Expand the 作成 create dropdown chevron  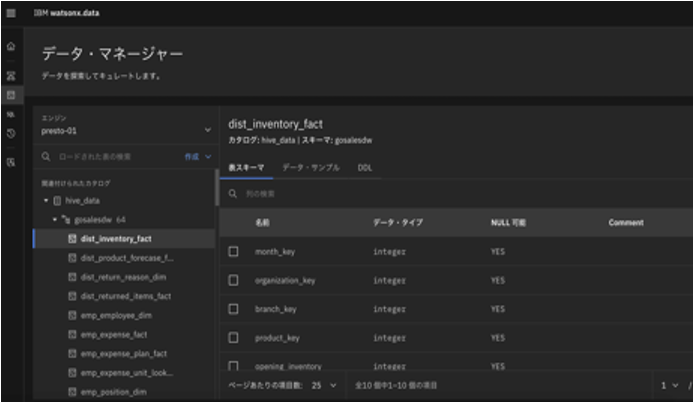tap(208, 156)
